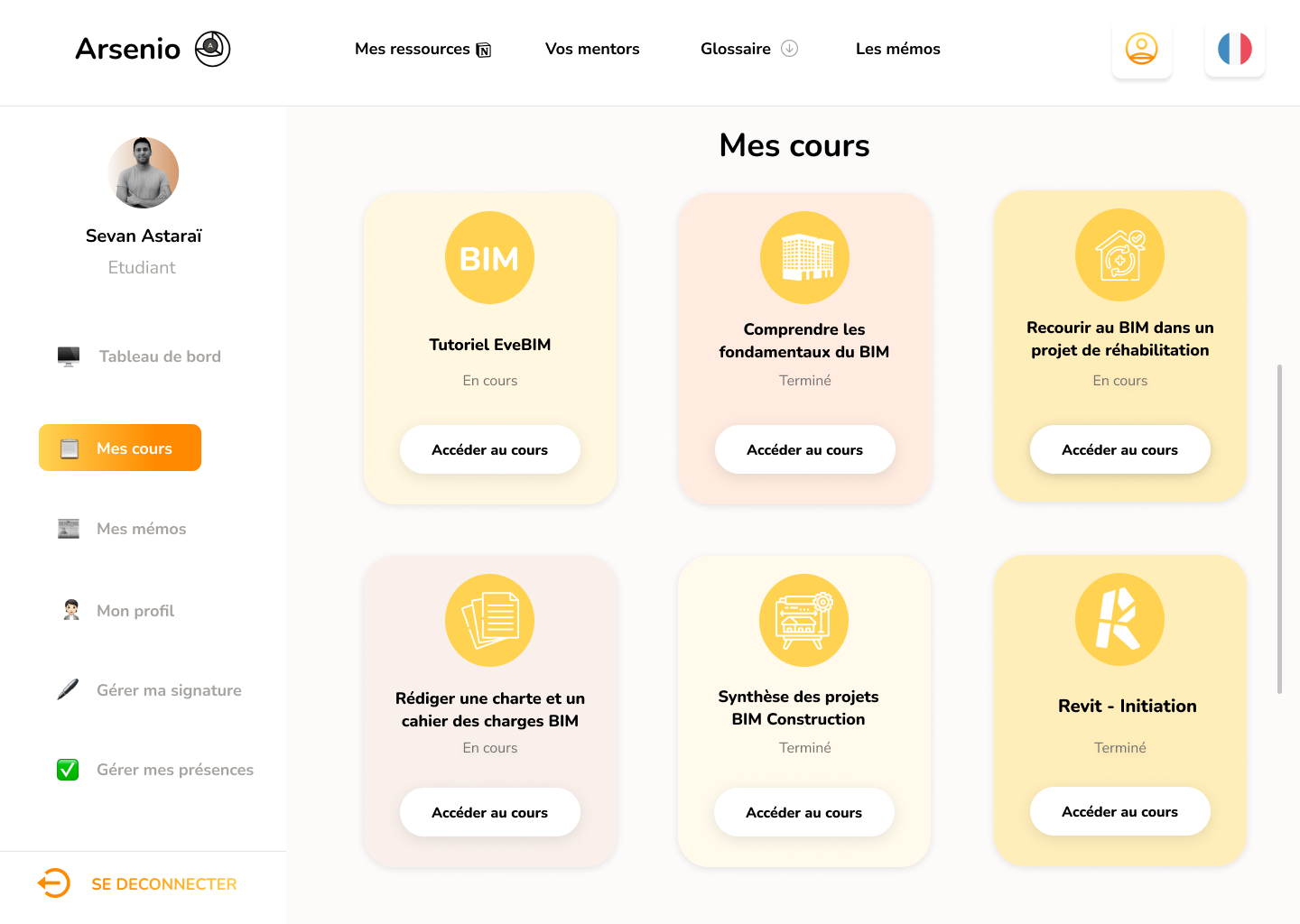
Task: Access Rédiger une charte course
Action: (x=490, y=812)
